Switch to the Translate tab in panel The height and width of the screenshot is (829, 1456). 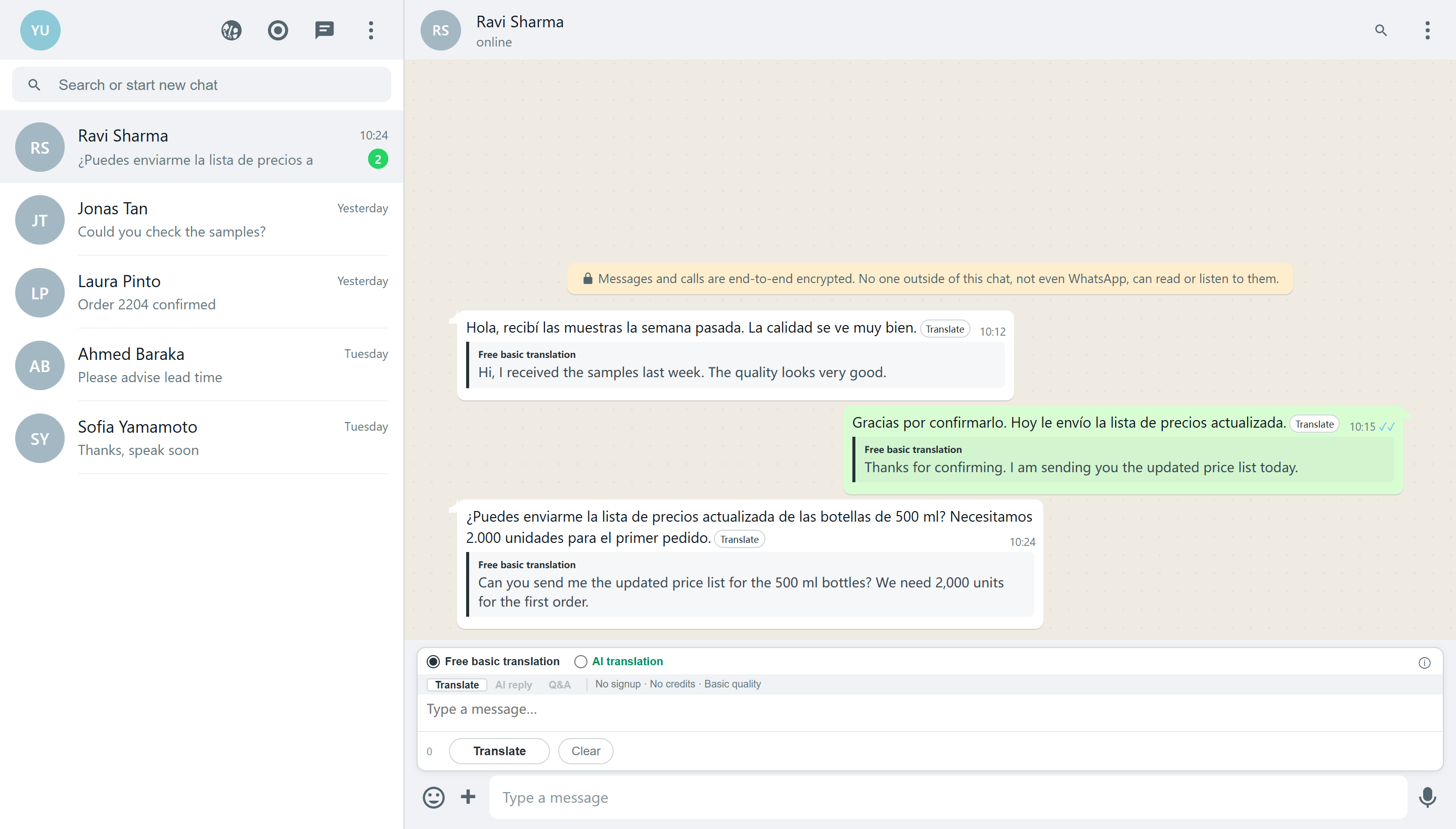click(x=457, y=684)
